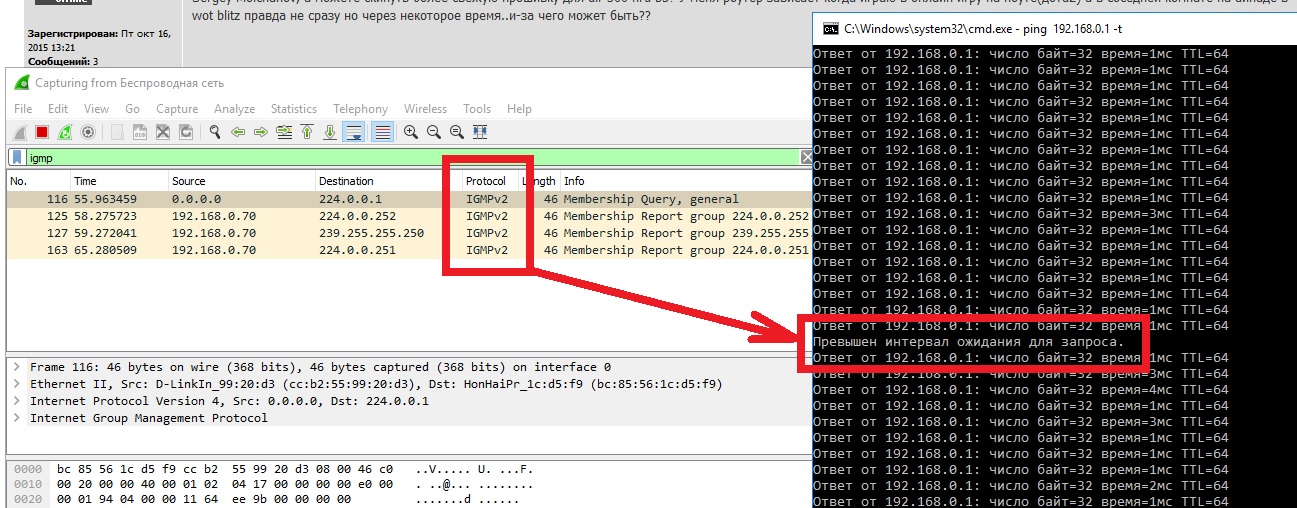This screenshot has width=1297, height=508.
Task: Expand Internet Group Management Protocol section
Action: [16, 418]
